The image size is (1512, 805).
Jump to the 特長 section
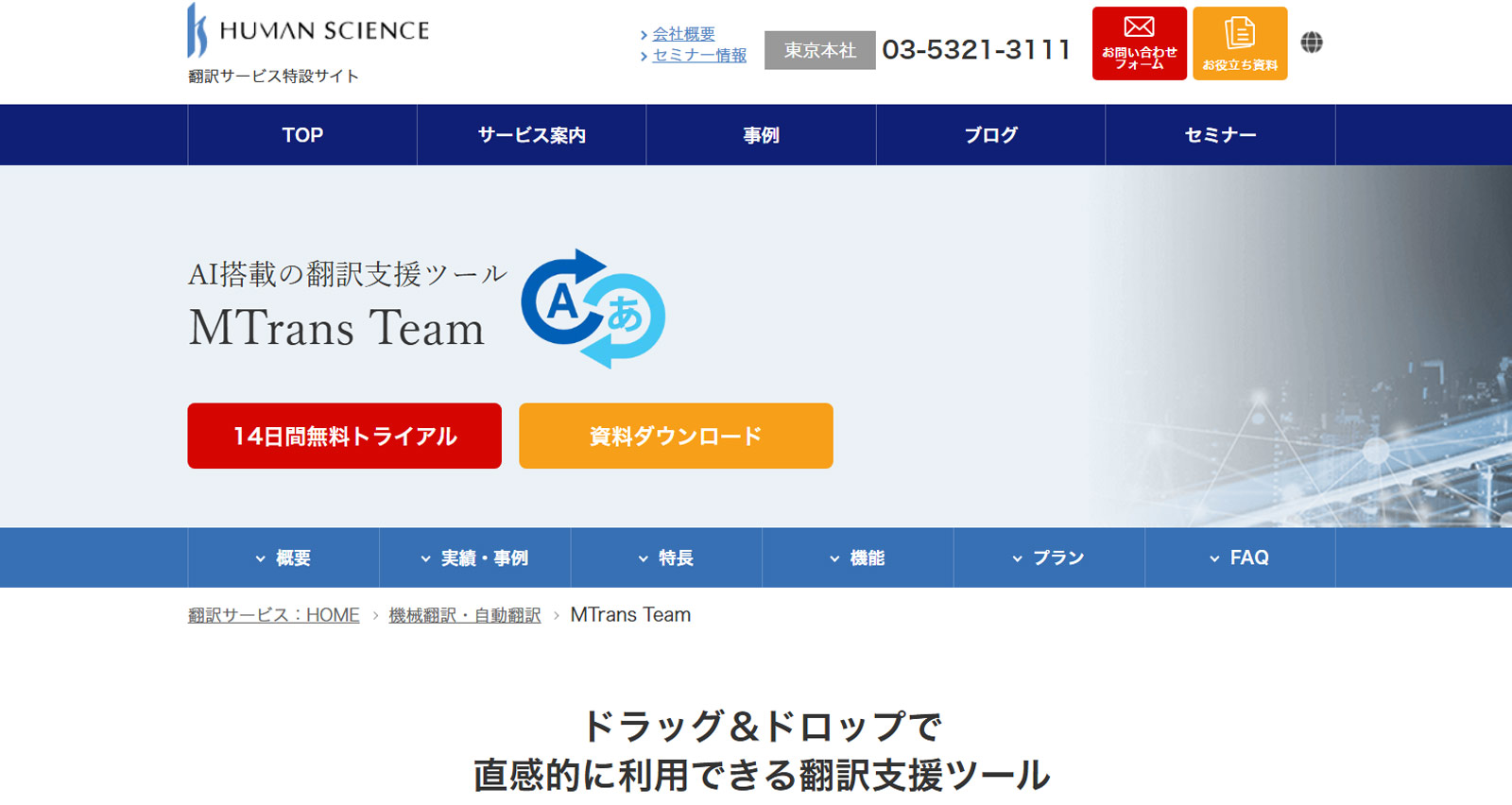coord(666,557)
